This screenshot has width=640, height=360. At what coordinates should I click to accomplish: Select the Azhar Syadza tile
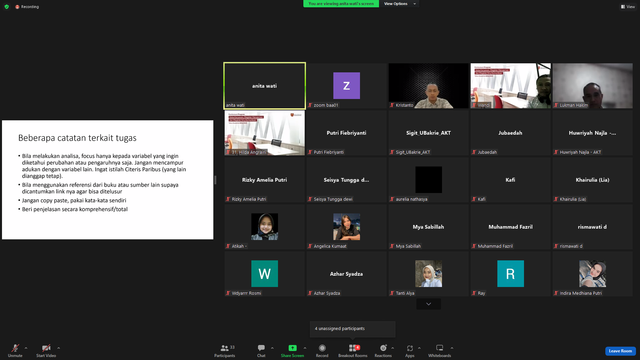click(x=347, y=273)
